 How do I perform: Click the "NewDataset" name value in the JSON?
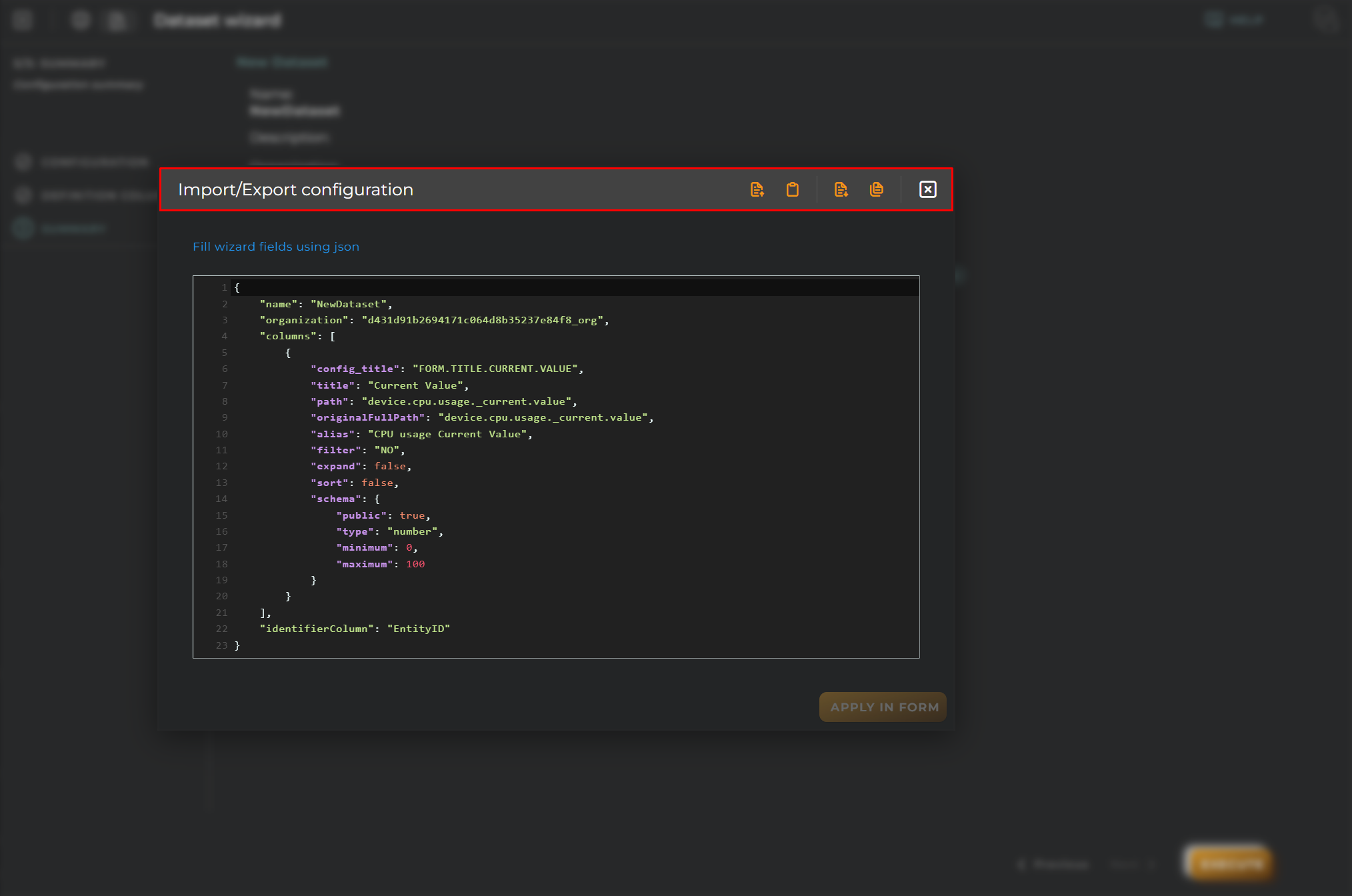pyautogui.click(x=348, y=304)
